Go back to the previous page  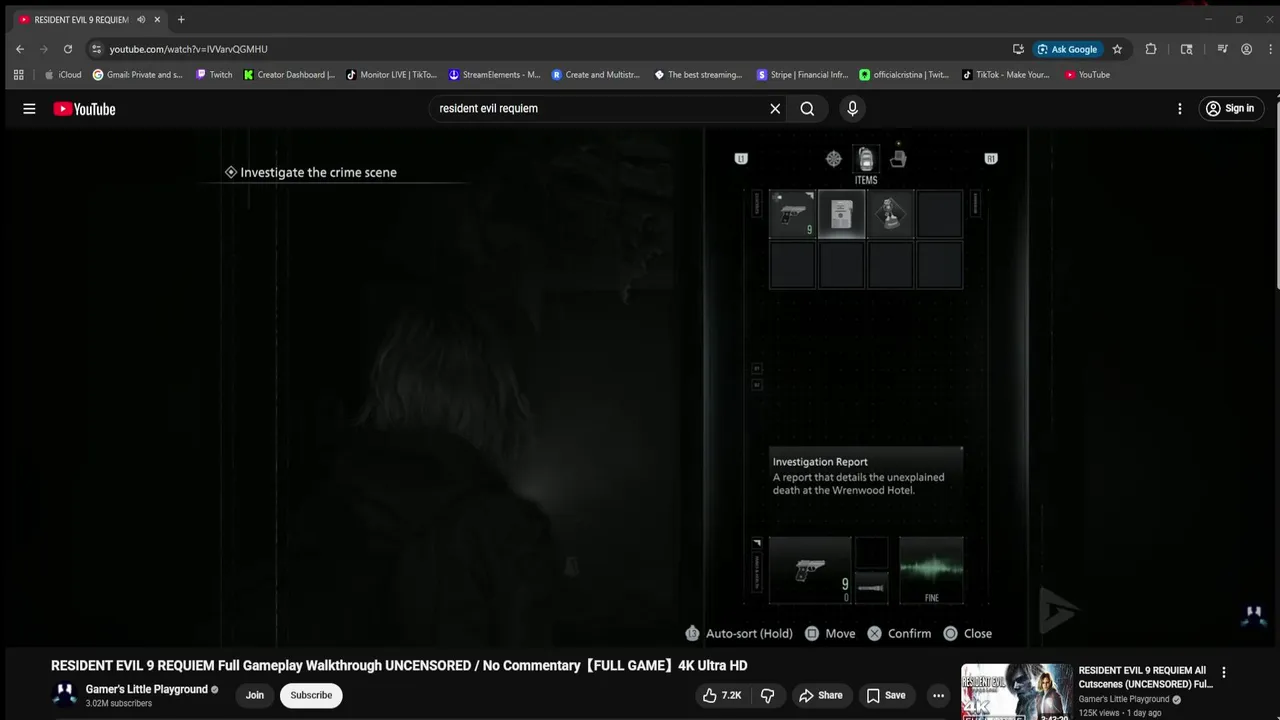20,49
